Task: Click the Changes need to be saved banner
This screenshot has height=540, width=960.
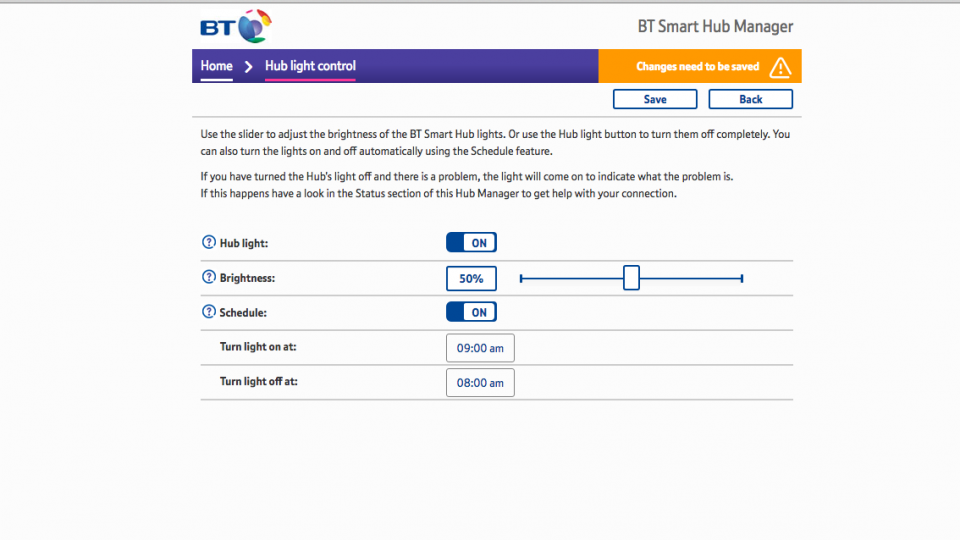Action: point(700,66)
